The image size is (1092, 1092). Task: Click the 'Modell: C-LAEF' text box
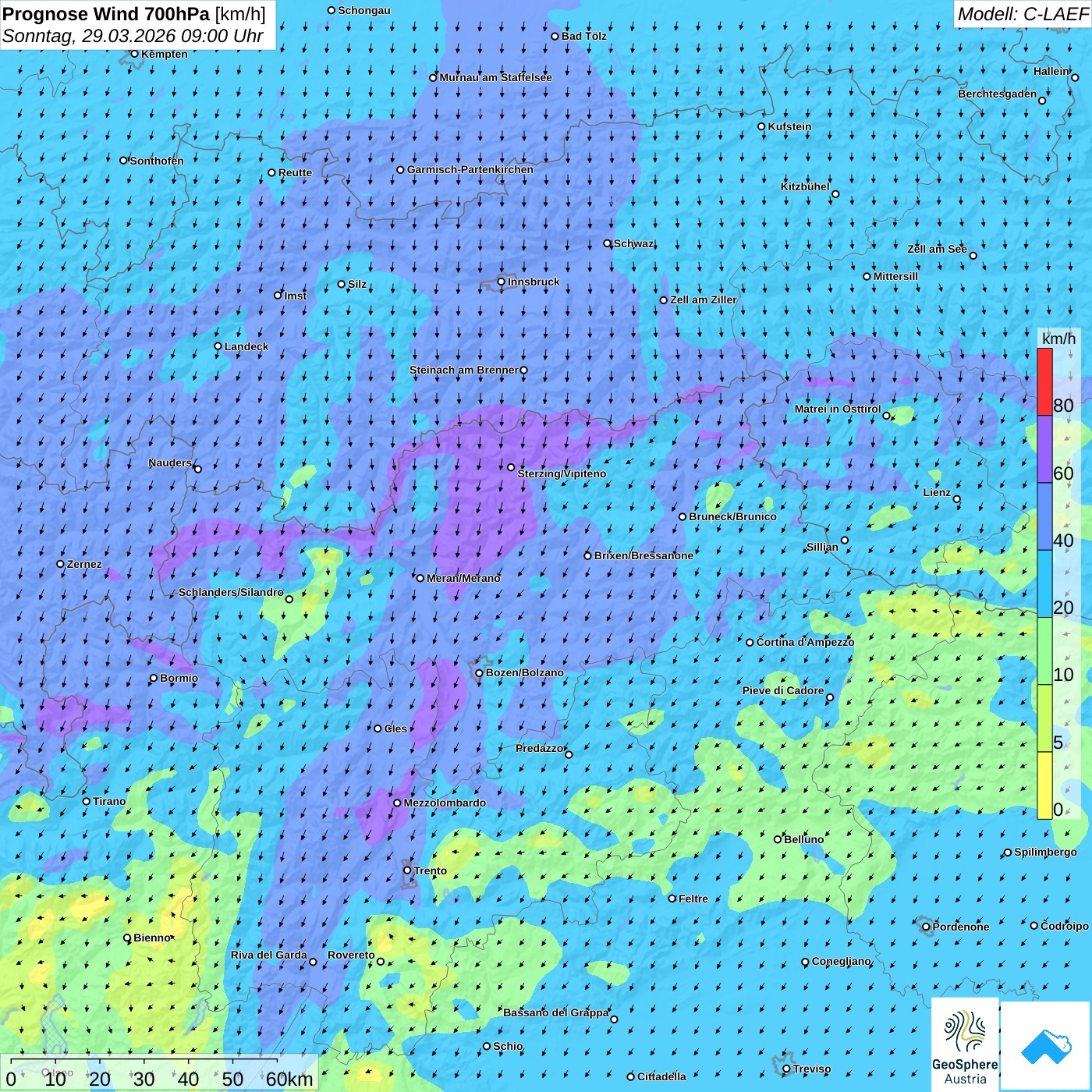tap(1023, 14)
